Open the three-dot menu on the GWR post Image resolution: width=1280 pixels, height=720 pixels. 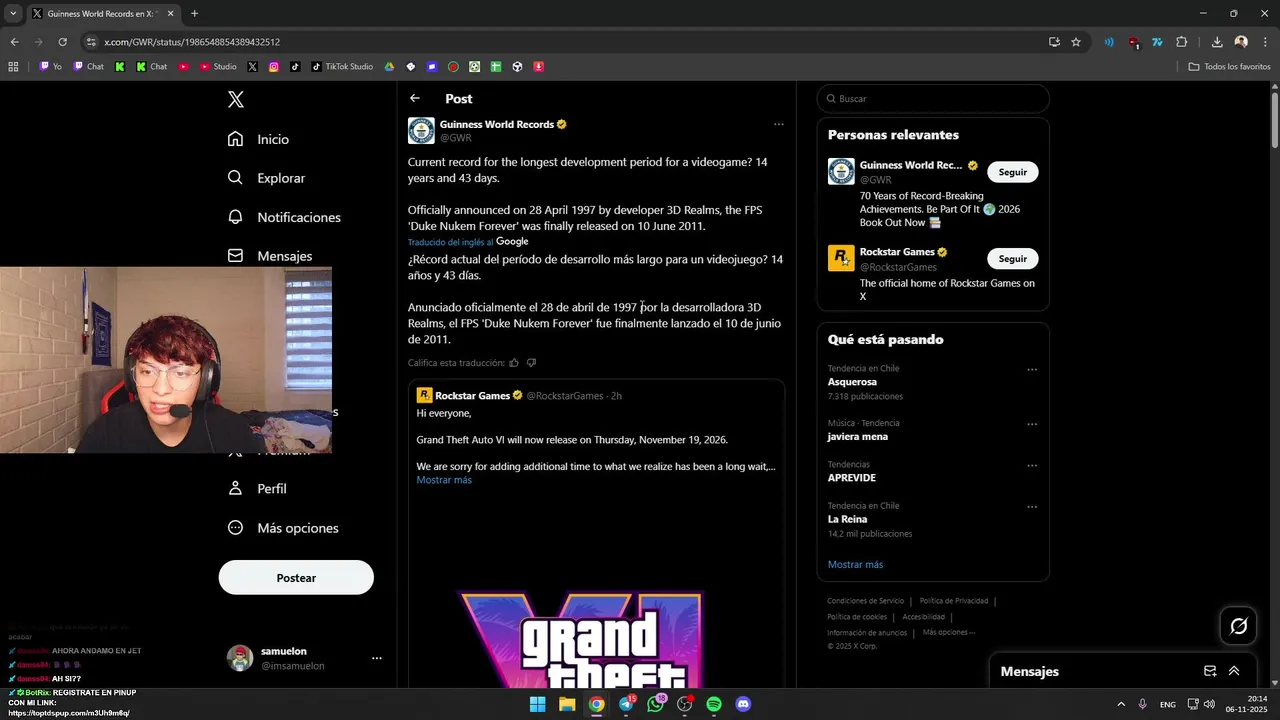coord(778,125)
